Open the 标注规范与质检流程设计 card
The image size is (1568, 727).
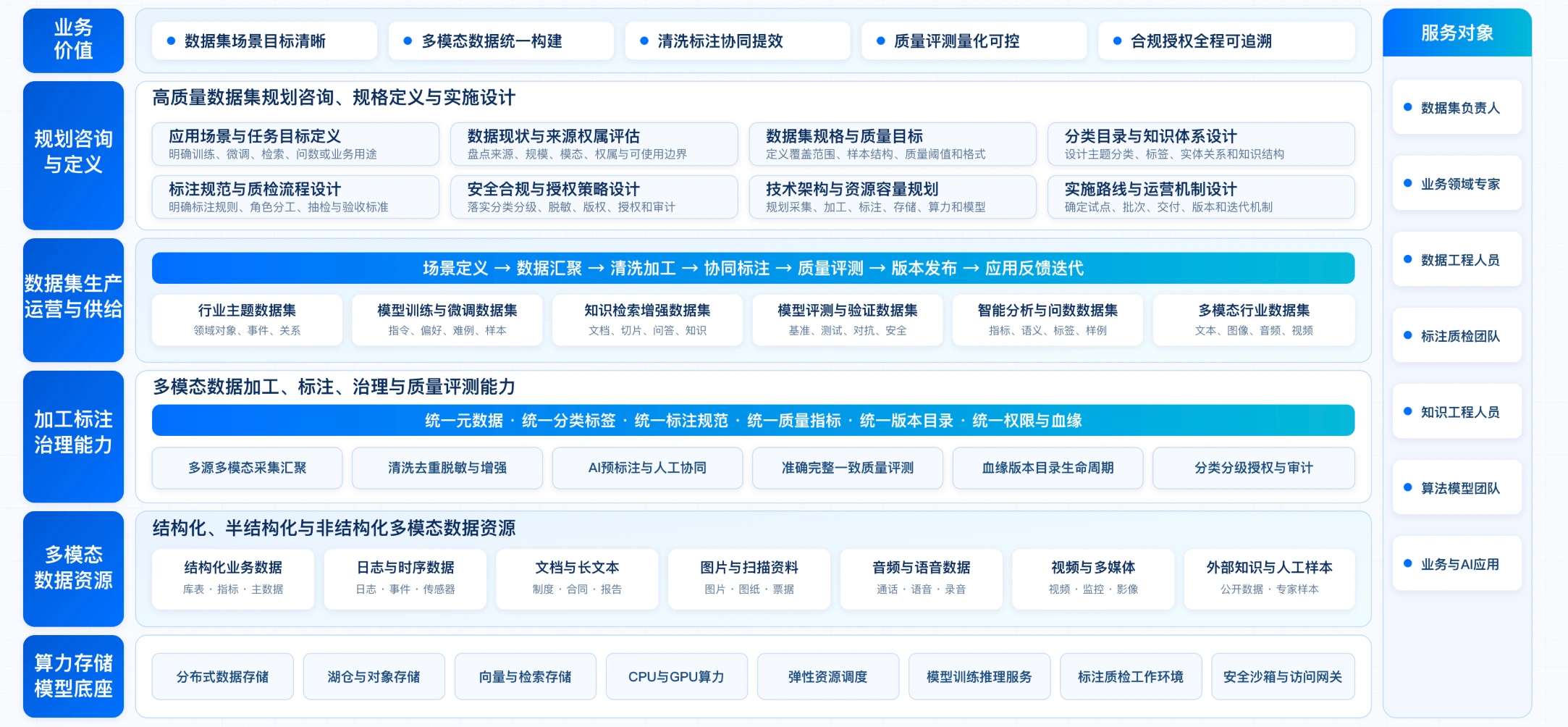point(295,197)
